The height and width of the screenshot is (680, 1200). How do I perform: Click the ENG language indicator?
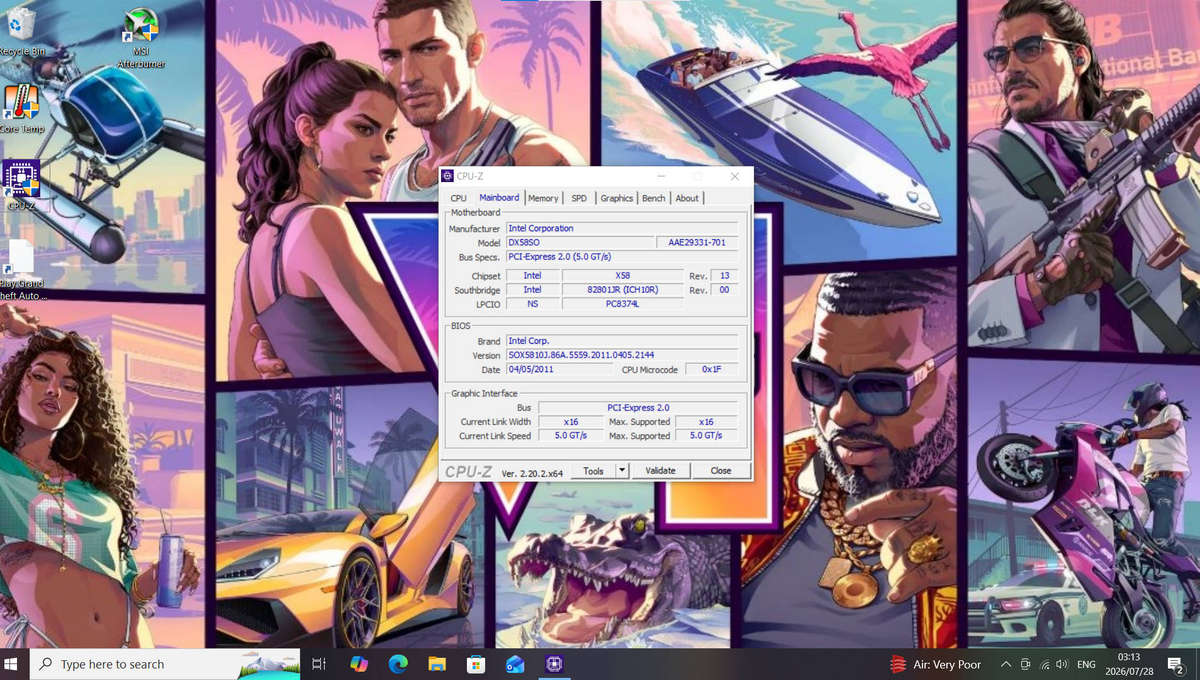click(1086, 664)
